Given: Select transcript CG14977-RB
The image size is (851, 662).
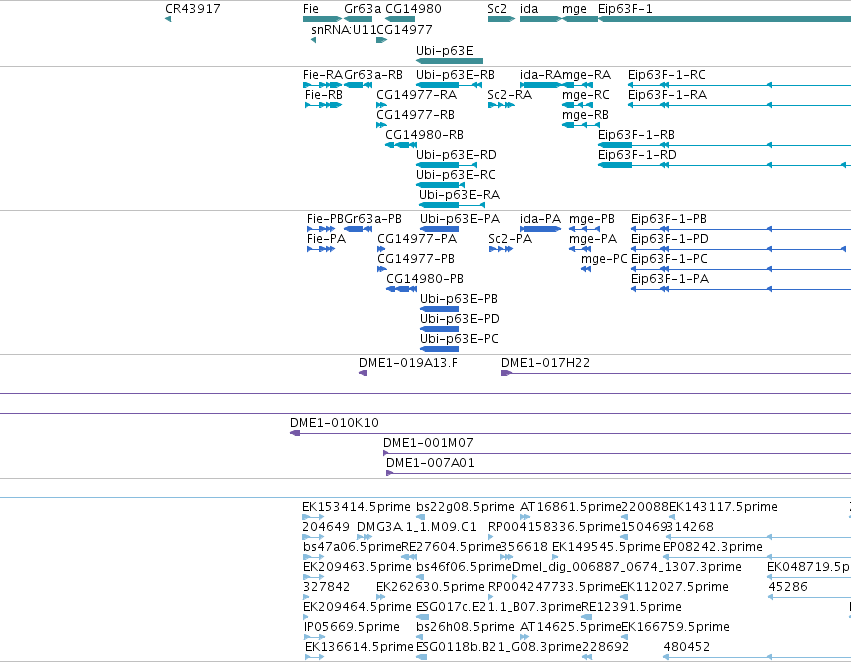Looking at the screenshot, I should 416,114.
